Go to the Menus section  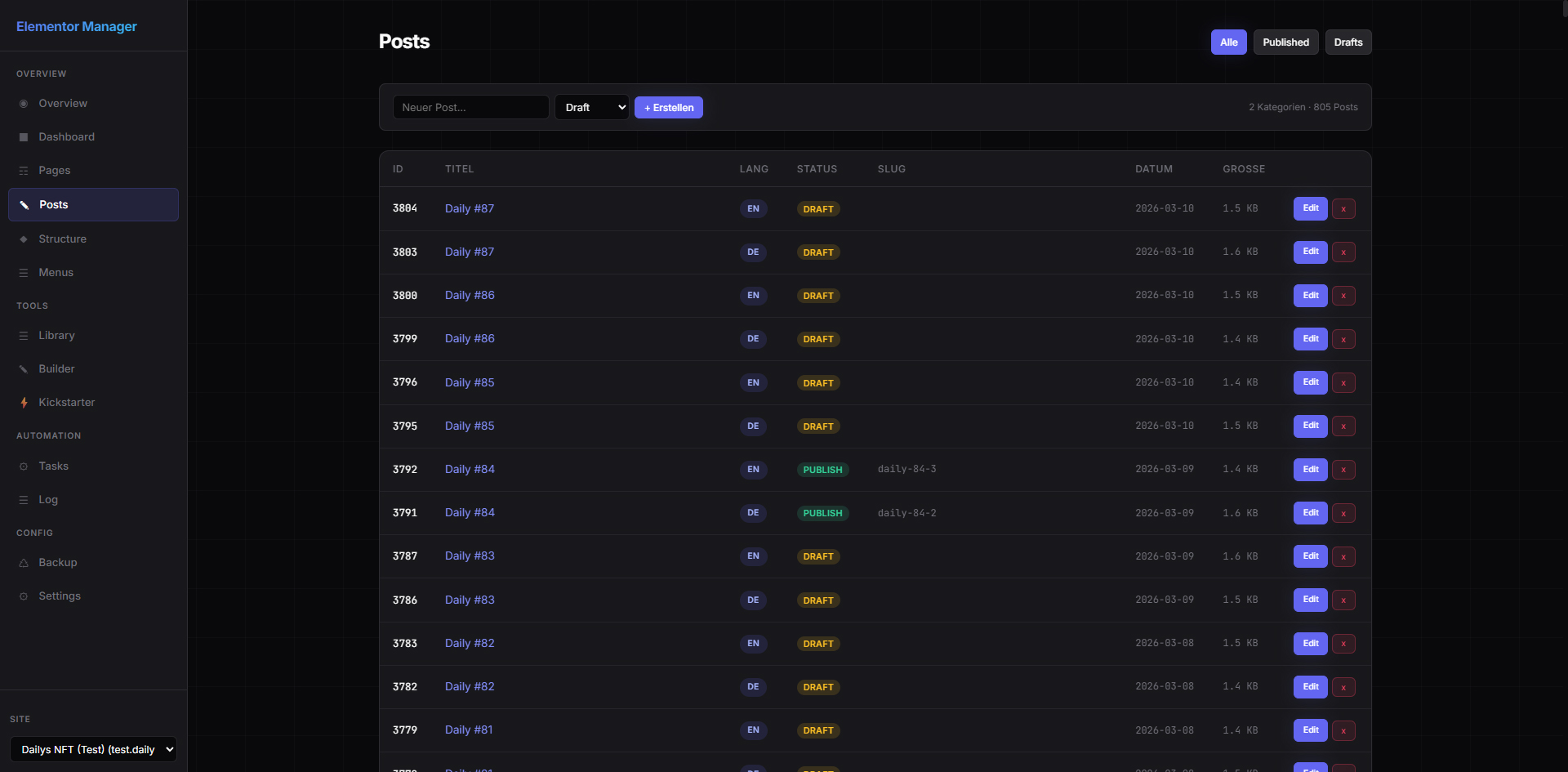(56, 273)
